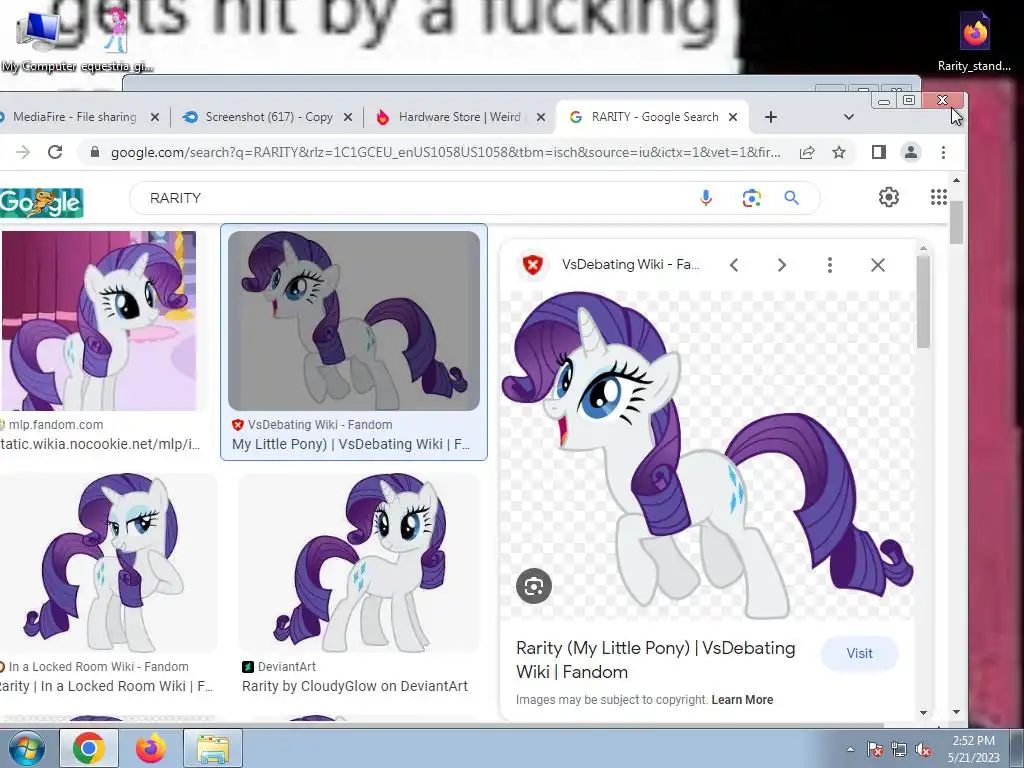
Task: Click In a Locked Room Wiki - Fandom text
Action: click(x=99, y=667)
